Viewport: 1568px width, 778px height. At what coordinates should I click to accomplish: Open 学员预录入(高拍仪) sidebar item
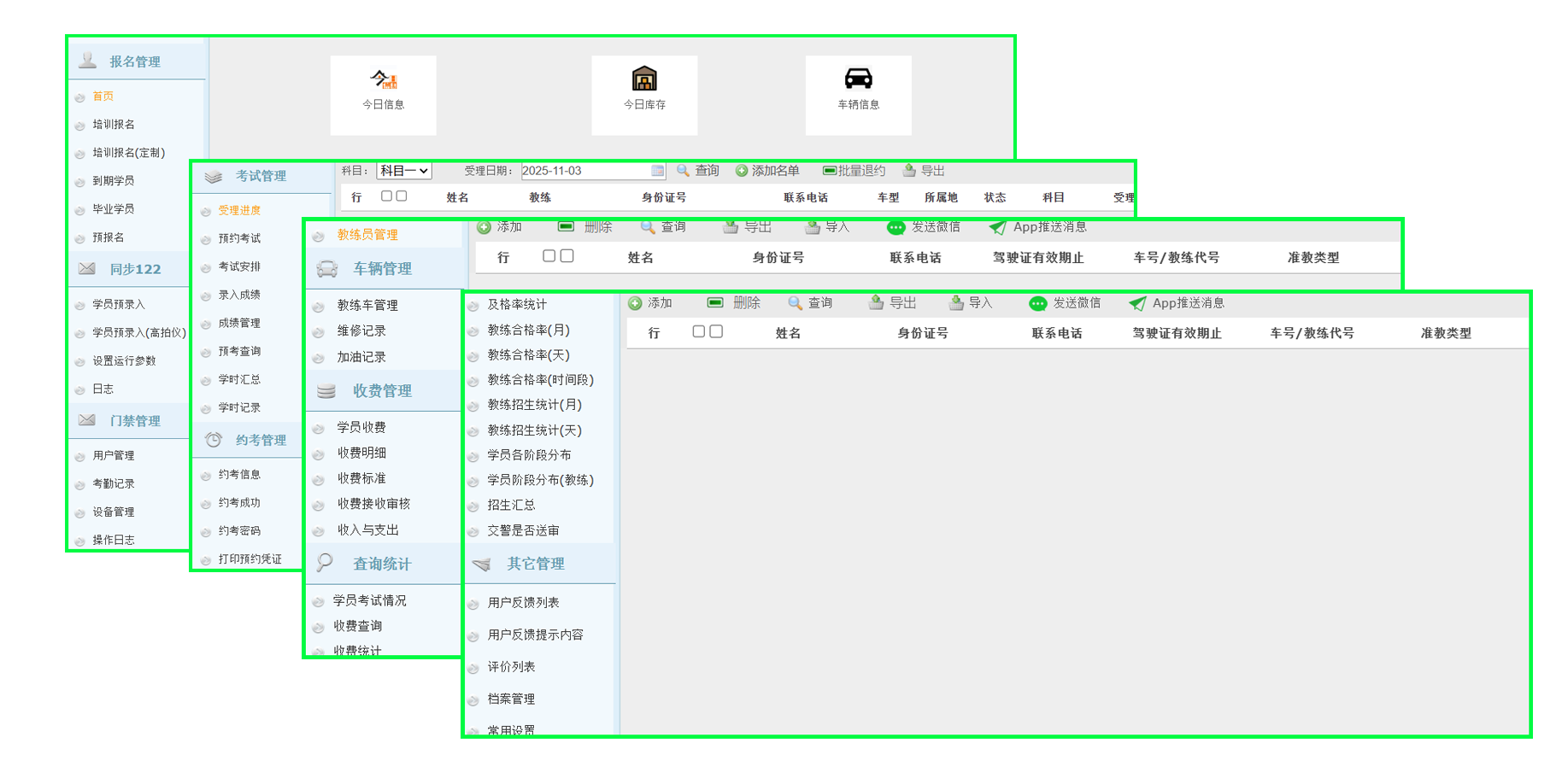click(x=139, y=333)
